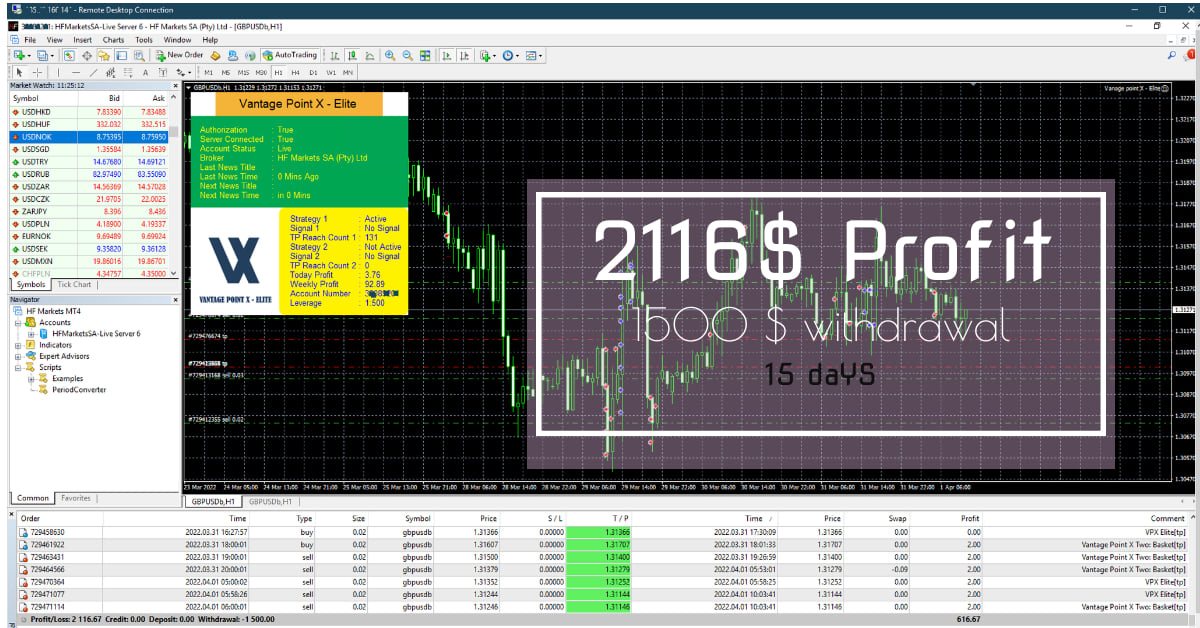Select the Trendline drawing tool
The height and width of the screenshot is (628, 1200).
coord(93,72)
